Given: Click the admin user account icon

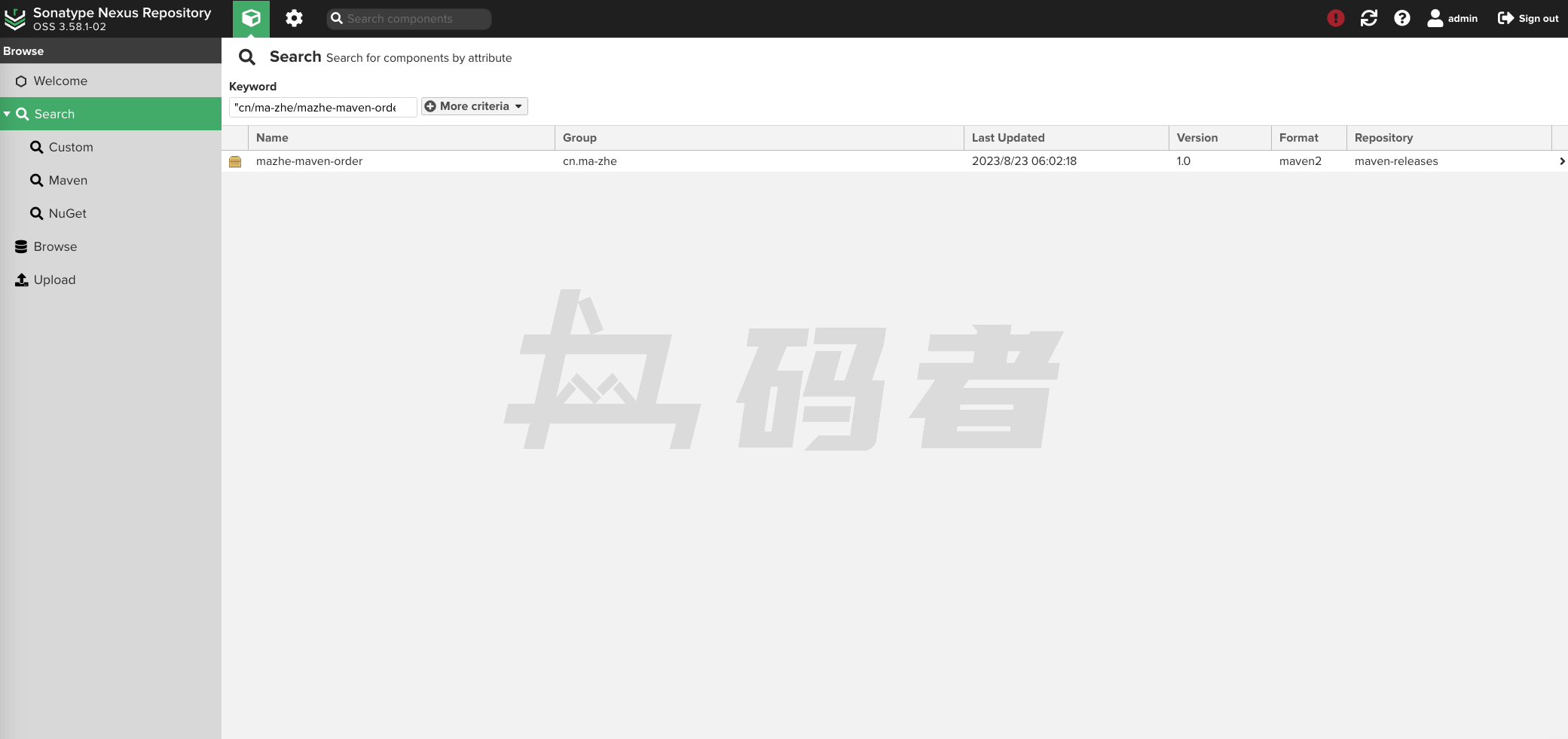Looking at the screenshot, I should pos(1435,18).
